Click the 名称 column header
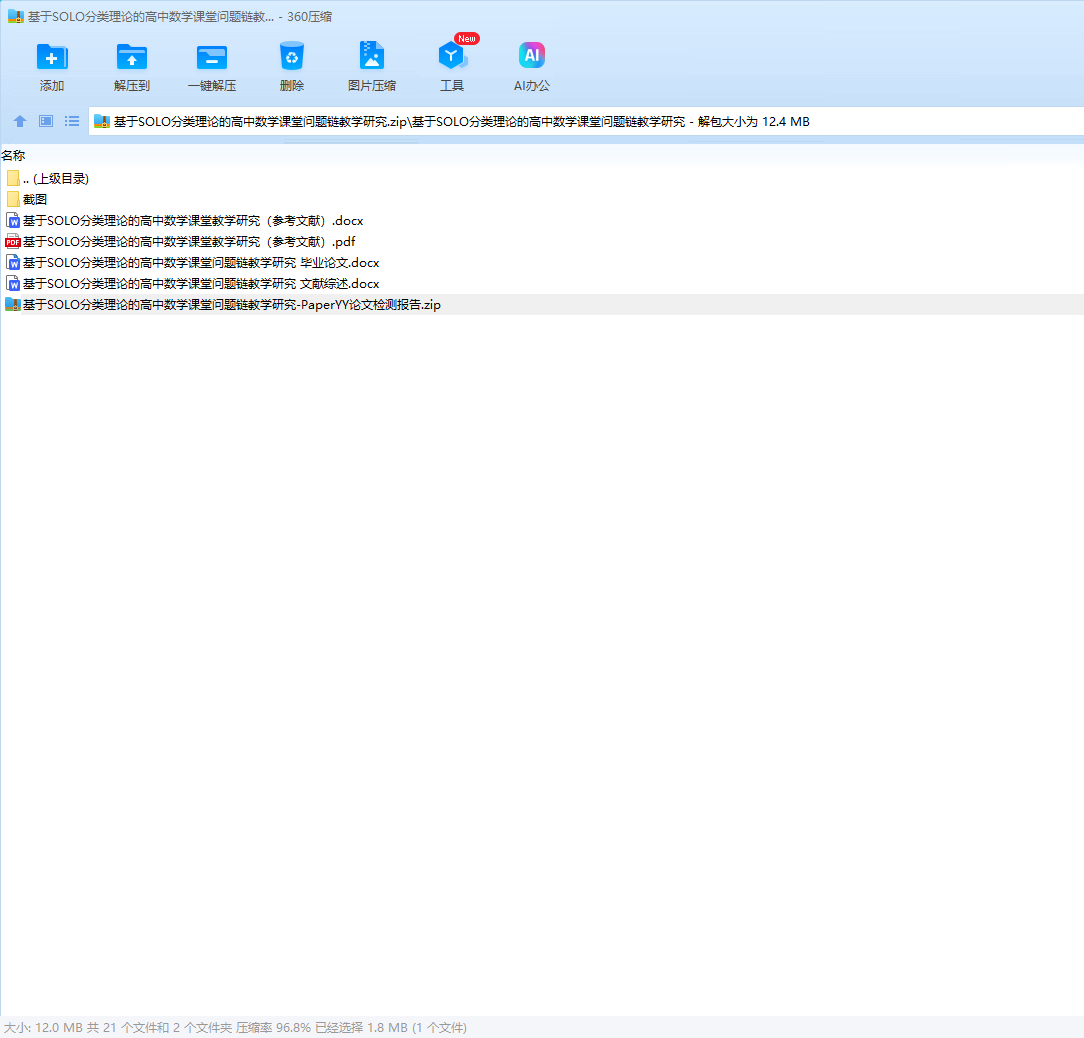Viewport: 1084px width, 1038px height. click(13, 156)
